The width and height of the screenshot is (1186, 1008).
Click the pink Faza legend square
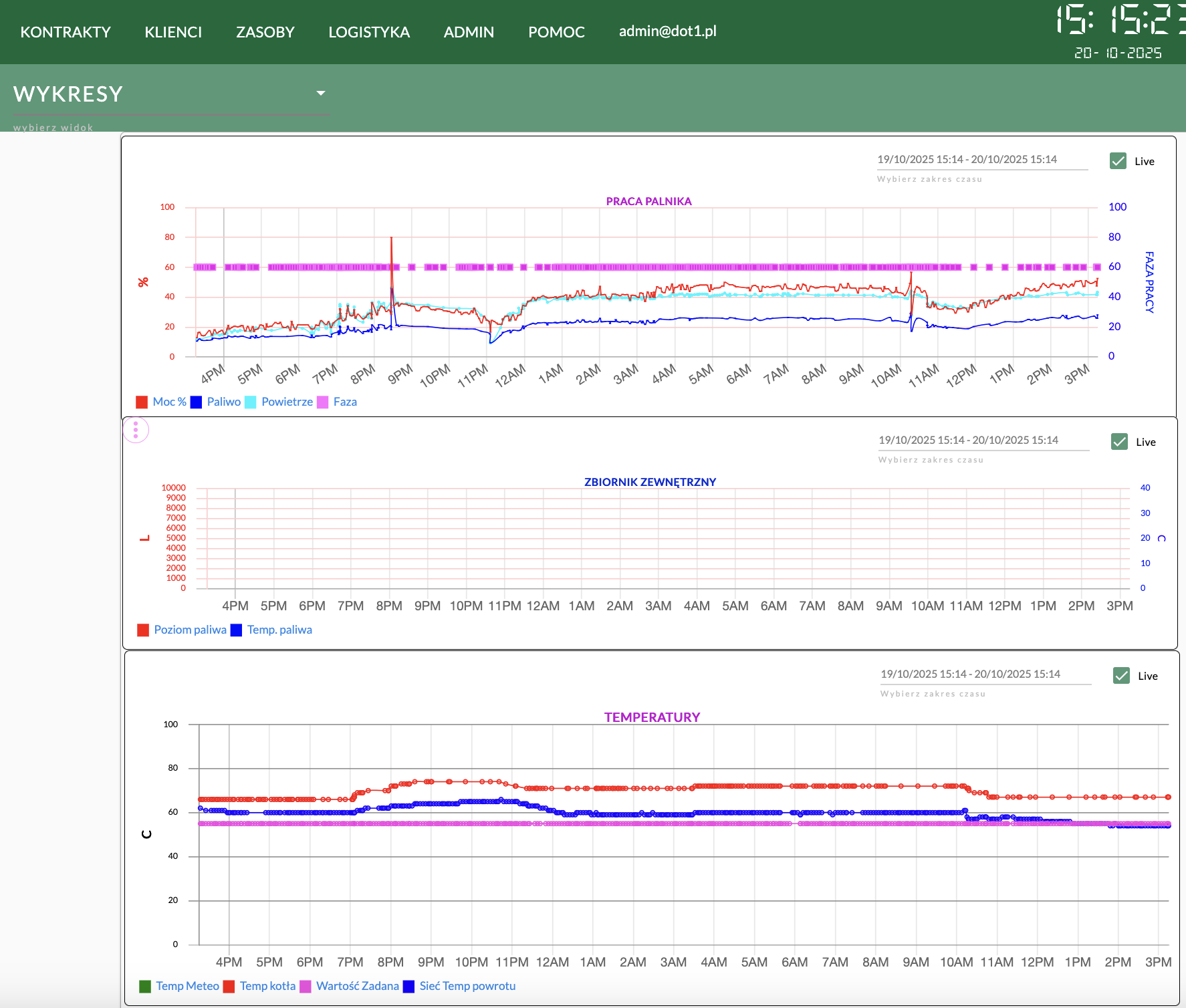323,402
